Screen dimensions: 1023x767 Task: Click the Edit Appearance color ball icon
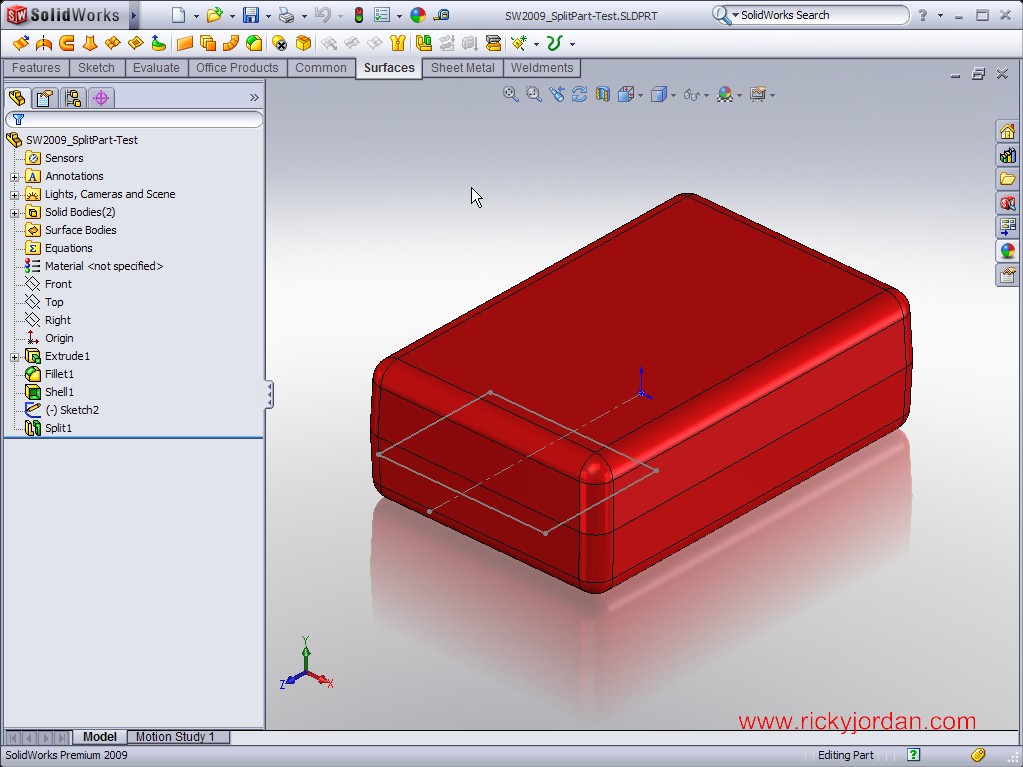coord(418,15)
